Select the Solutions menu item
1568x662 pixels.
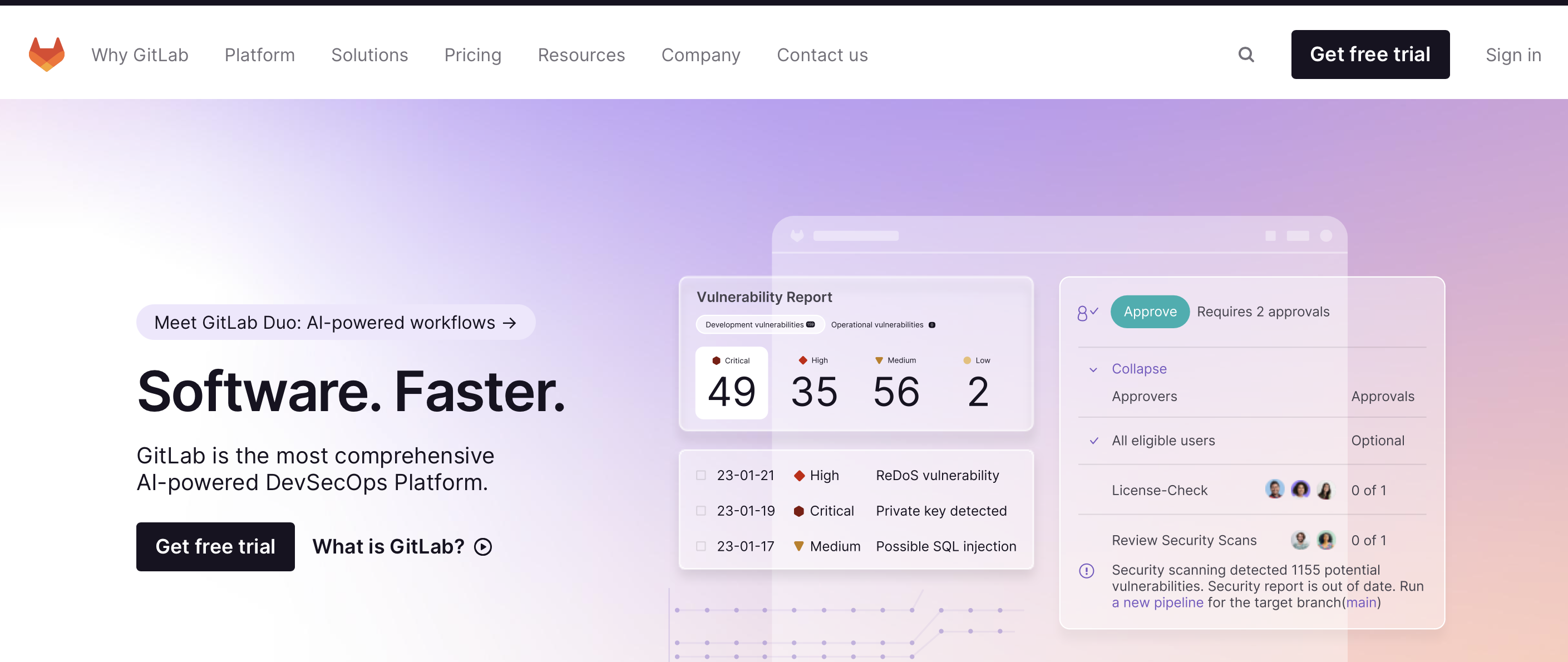369,54
